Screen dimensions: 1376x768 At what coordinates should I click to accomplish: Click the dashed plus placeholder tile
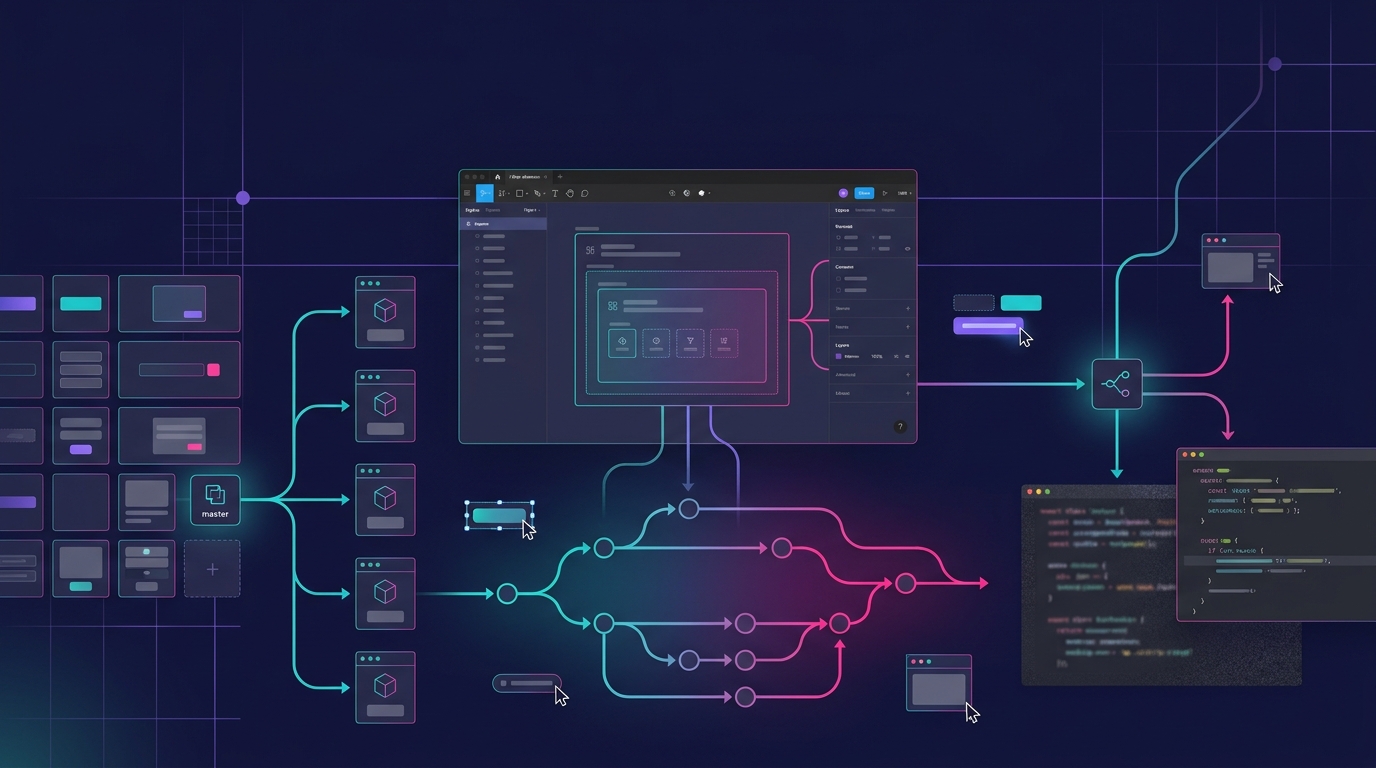tap(212, 569)
